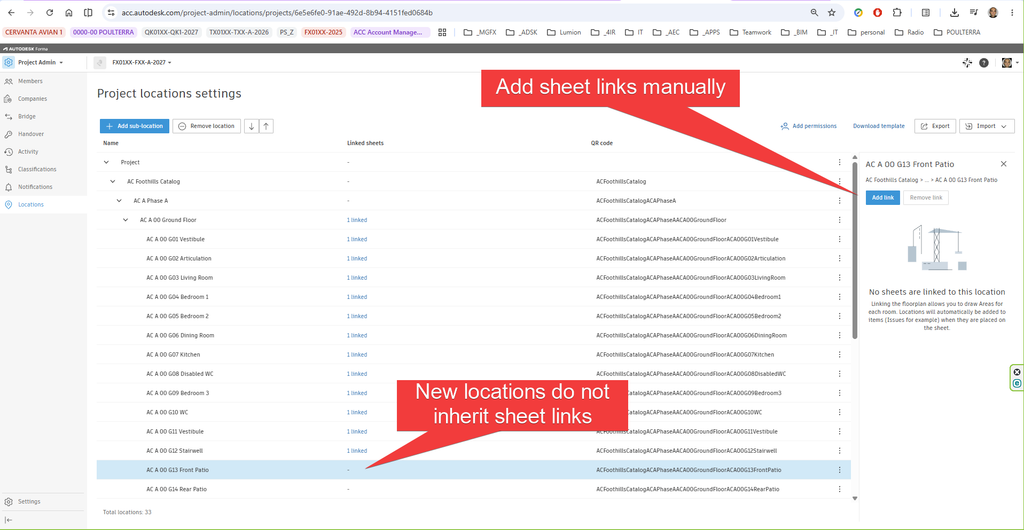Open the Project Admin module dropdown
The image size is (1024, 530).
click(x=40, y=63)
